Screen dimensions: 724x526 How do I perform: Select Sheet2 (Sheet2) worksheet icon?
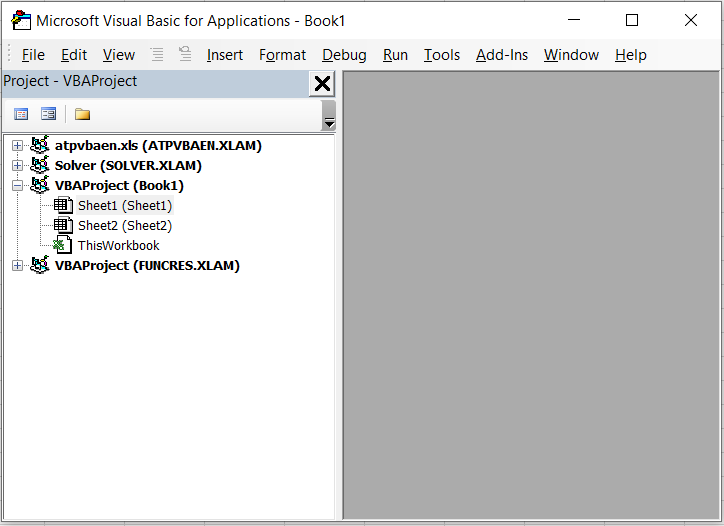(63, 226)
